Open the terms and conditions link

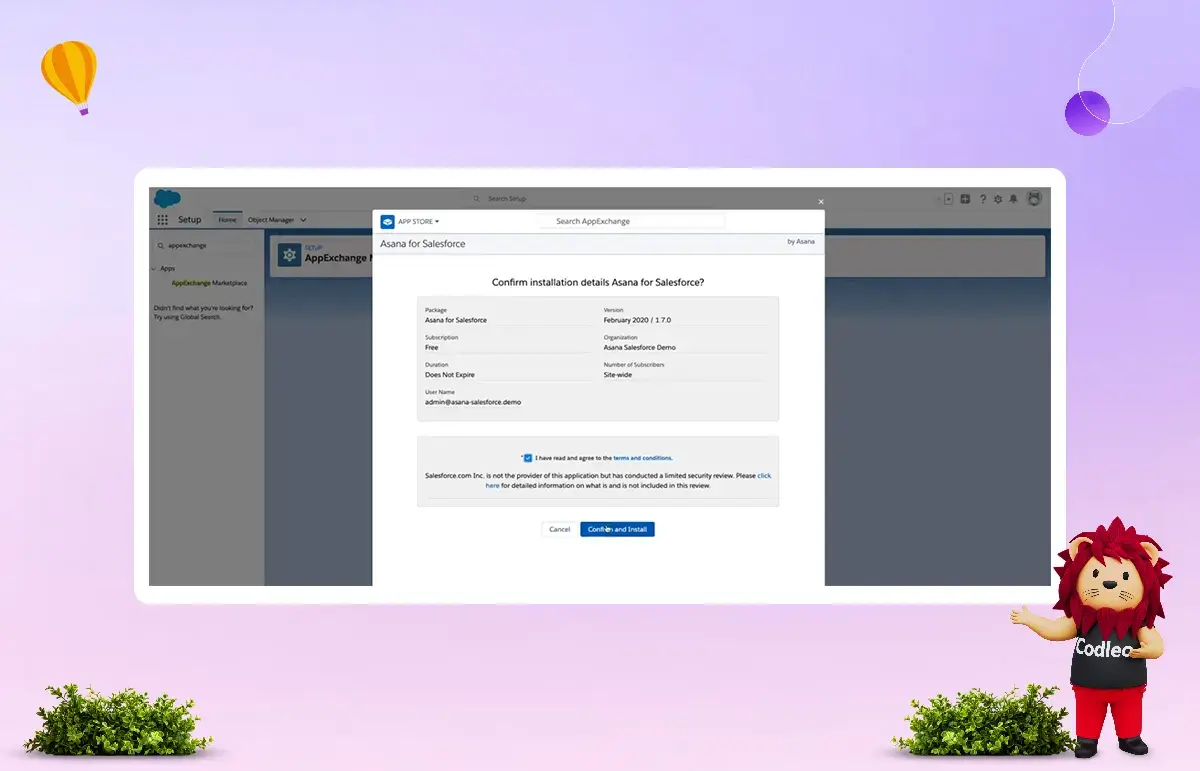[643, 458]
